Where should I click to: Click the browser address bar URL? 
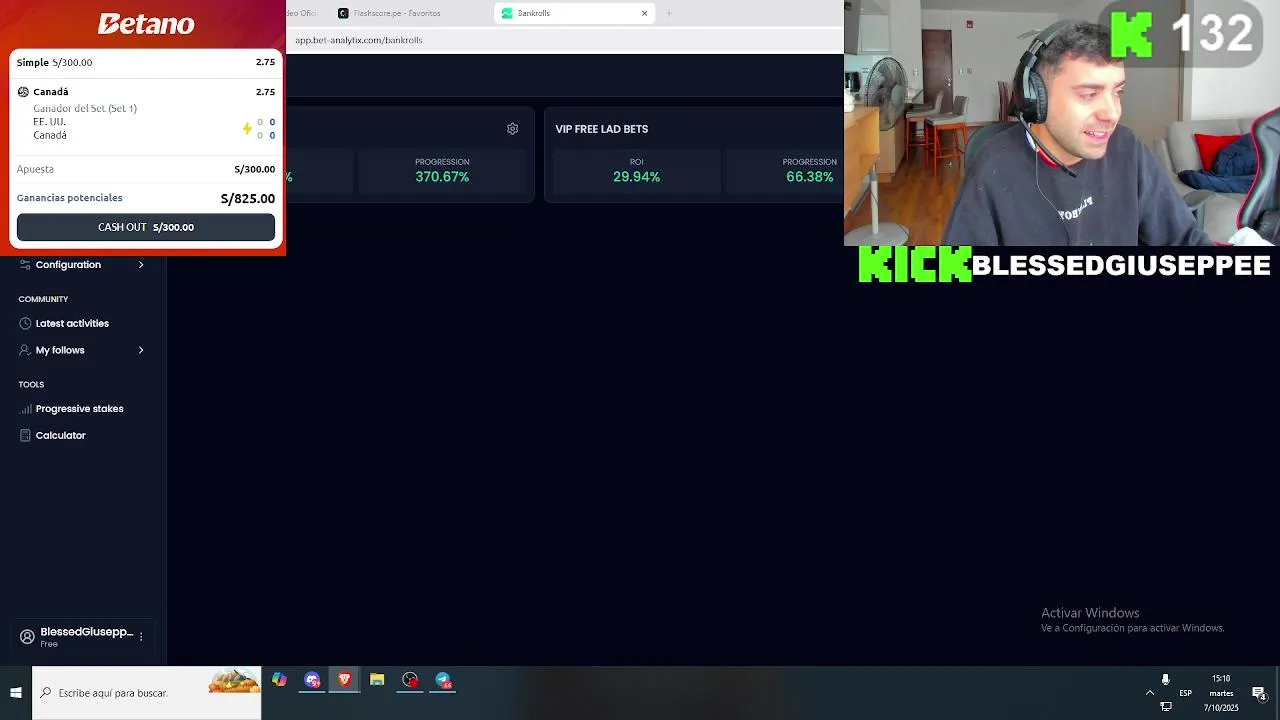359,40
